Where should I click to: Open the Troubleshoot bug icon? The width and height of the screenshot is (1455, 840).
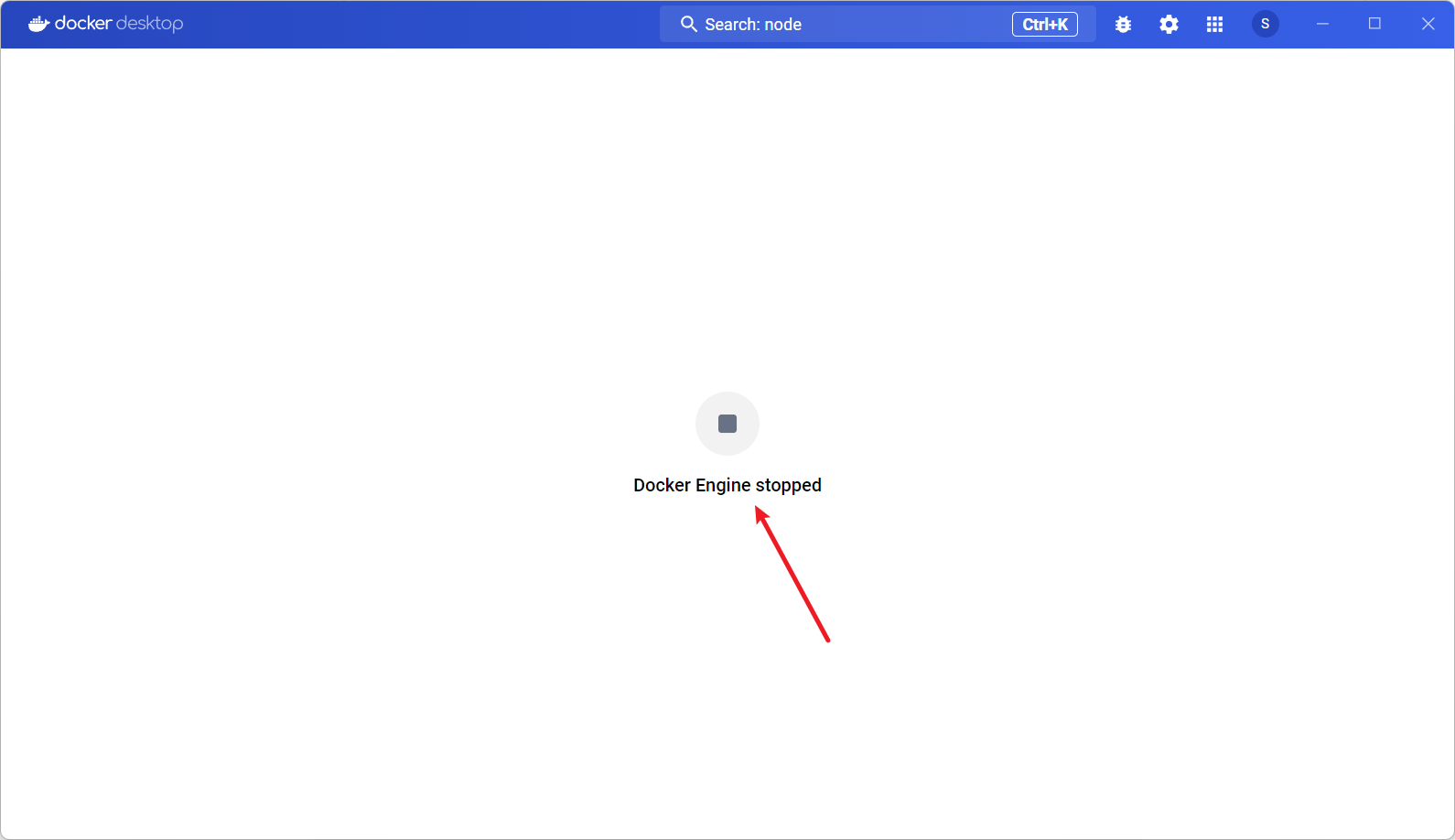click(x=1123, y=25)
